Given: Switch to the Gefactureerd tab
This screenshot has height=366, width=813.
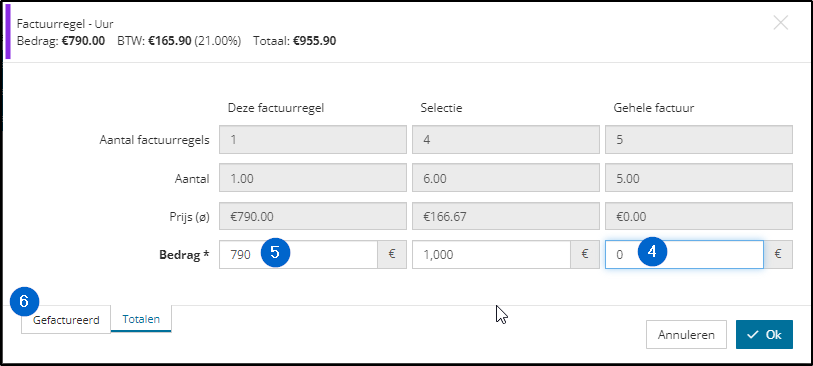Looking at the screenshot, I should tap(66, 320).
